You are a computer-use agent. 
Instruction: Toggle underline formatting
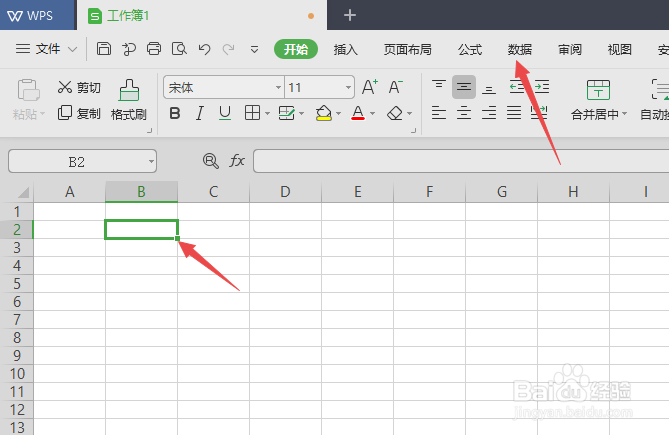coord(225,113)
